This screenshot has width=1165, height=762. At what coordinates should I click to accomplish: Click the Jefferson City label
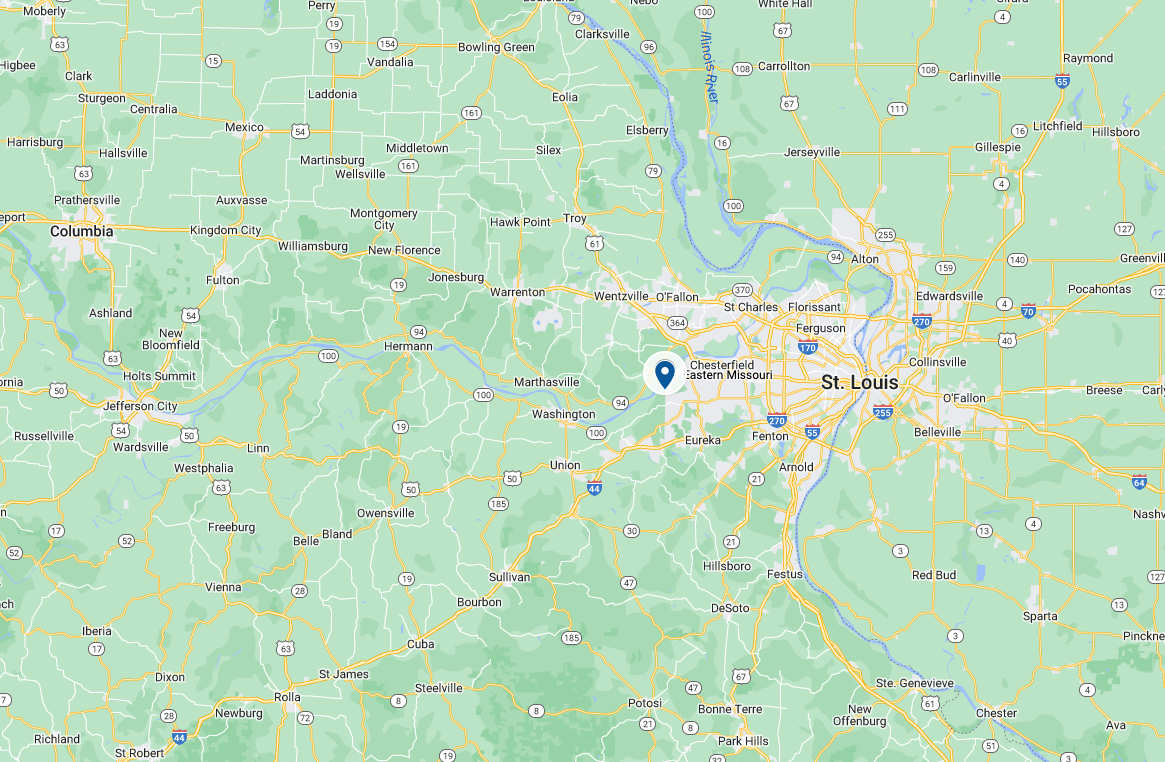click(x=140, y=406)
